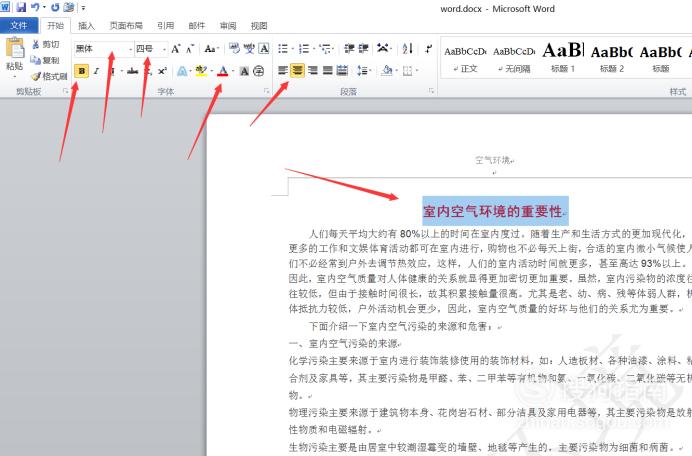The height and width of the screenshot is (456, 692).
Task: Toggle Align Right paragraph alignment
Action: 312,70
